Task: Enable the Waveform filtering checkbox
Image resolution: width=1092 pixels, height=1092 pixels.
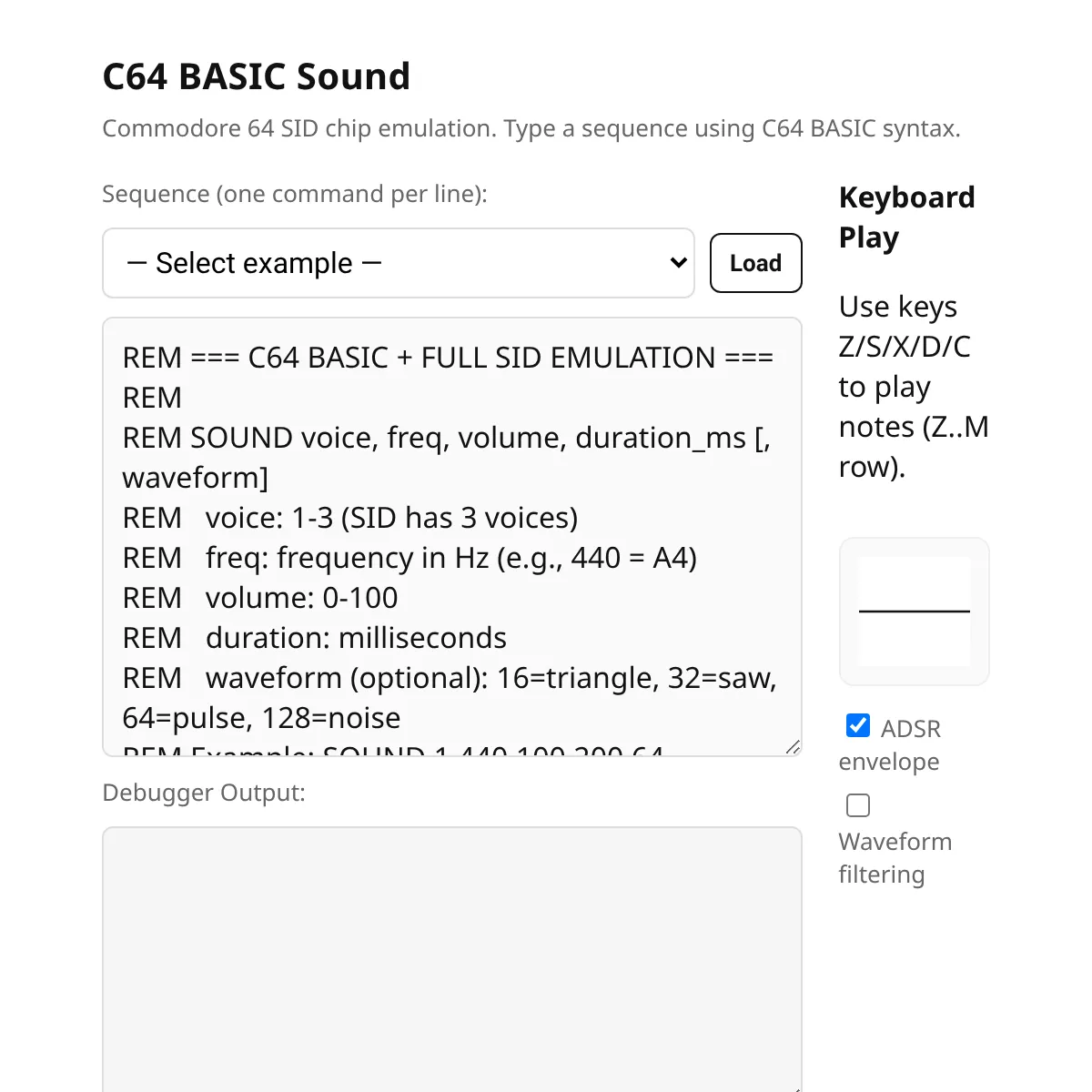Action: tap(858, 805)
